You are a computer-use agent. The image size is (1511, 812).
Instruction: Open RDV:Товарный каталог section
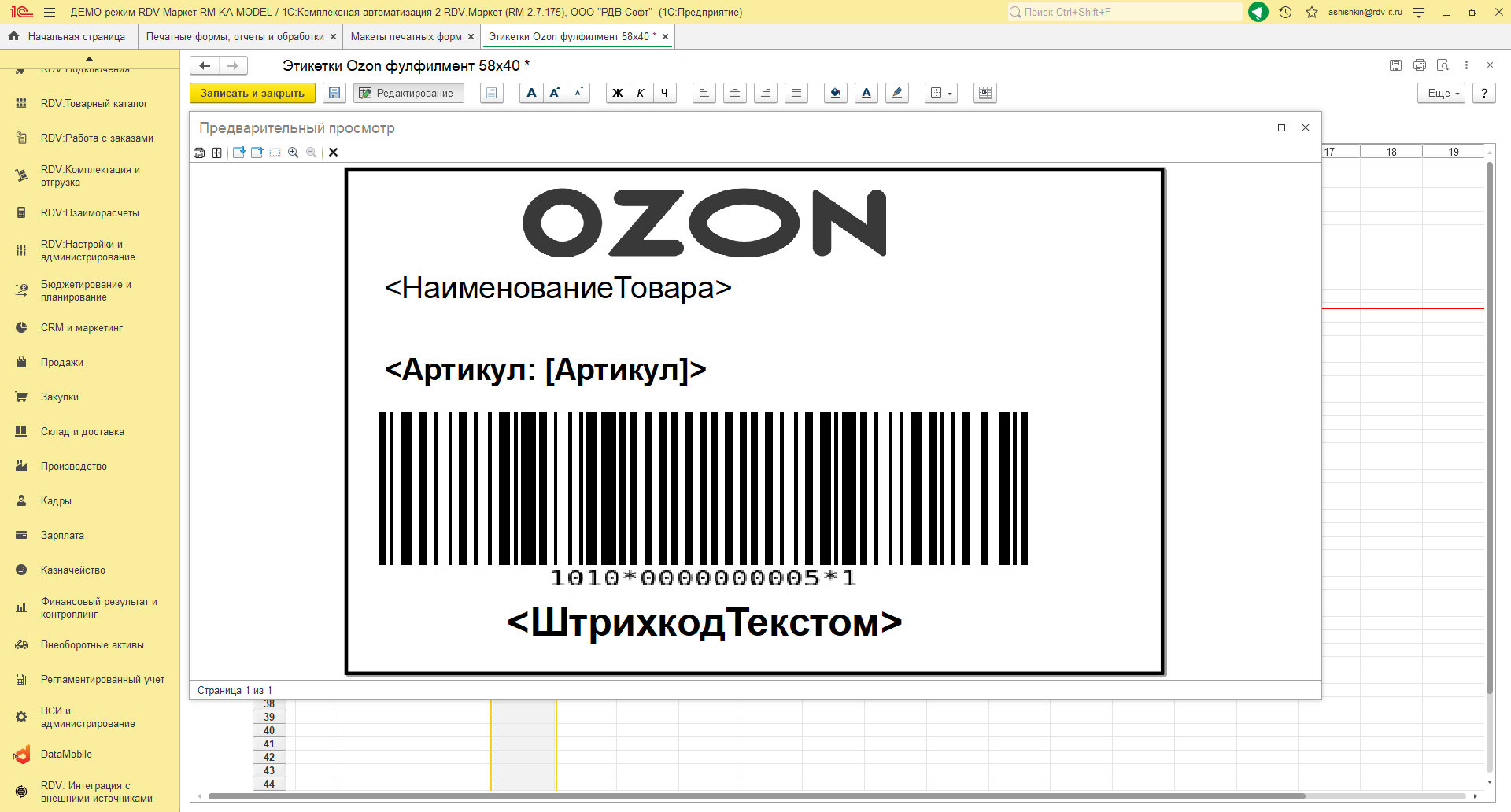pyautogui.click(x=90, y=103)
